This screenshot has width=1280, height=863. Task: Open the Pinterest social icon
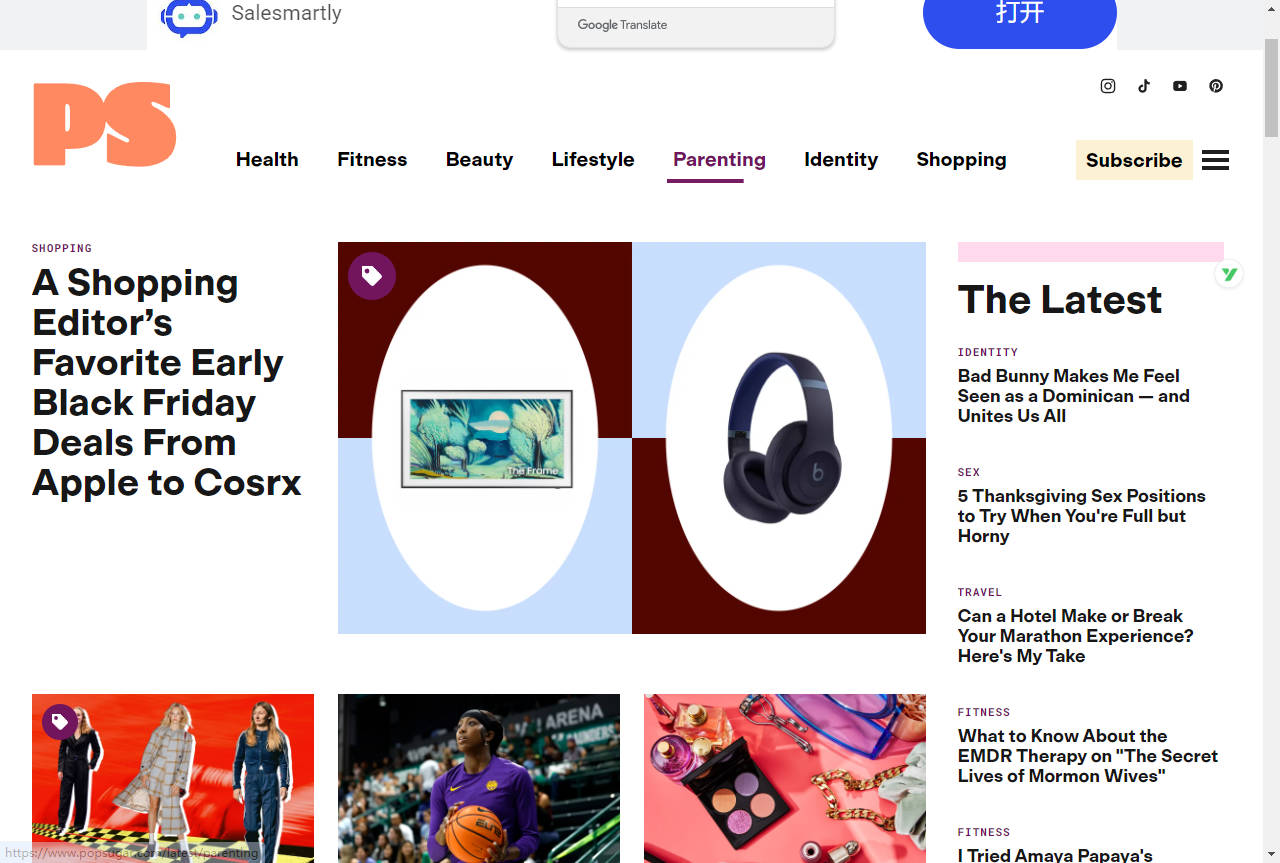point(1216,86)
